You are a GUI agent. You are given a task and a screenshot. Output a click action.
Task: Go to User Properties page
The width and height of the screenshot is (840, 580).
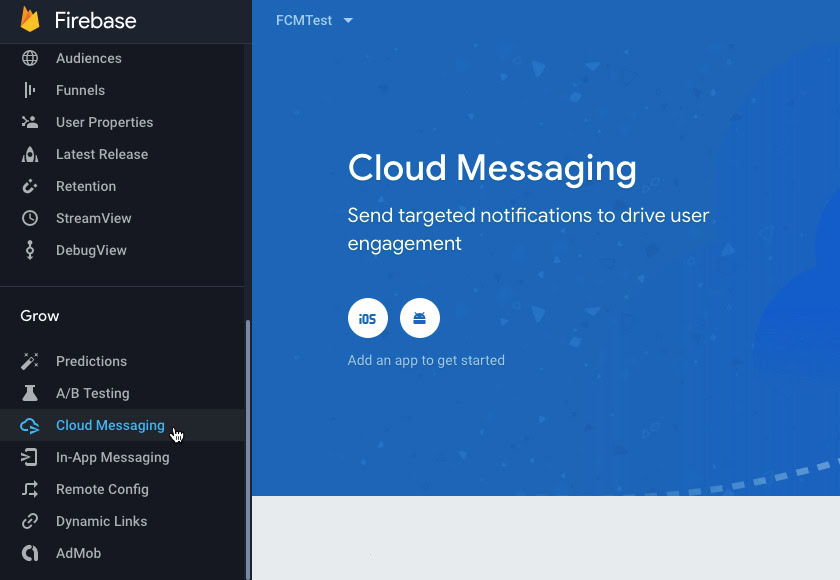point(104,122)
